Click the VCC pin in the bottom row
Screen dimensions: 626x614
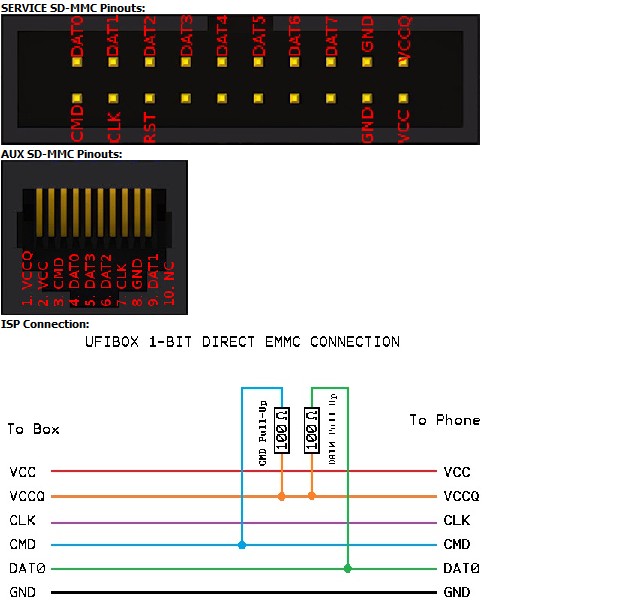point(404,98)
